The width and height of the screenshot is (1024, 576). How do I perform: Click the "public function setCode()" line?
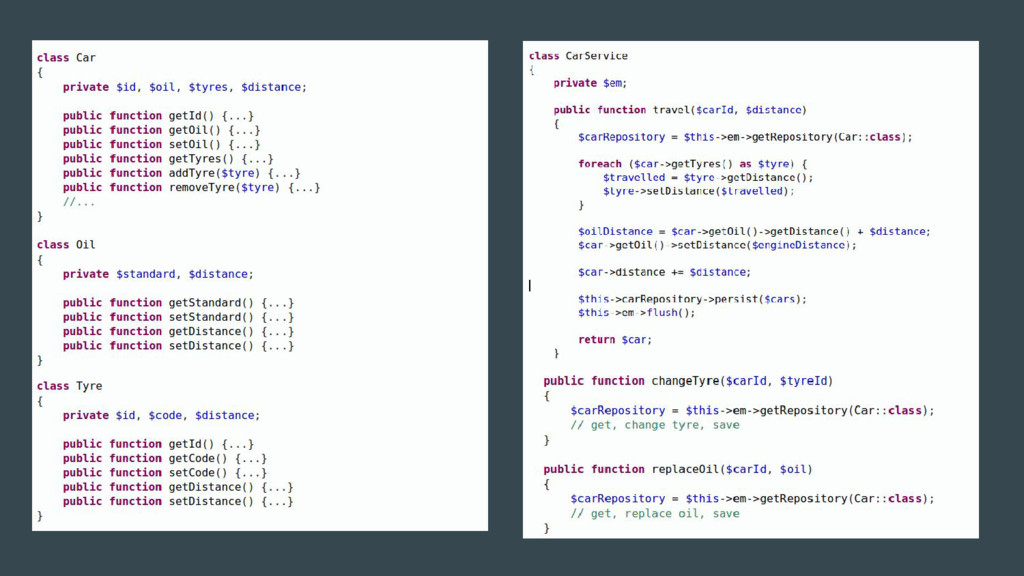tap(165, 473)
